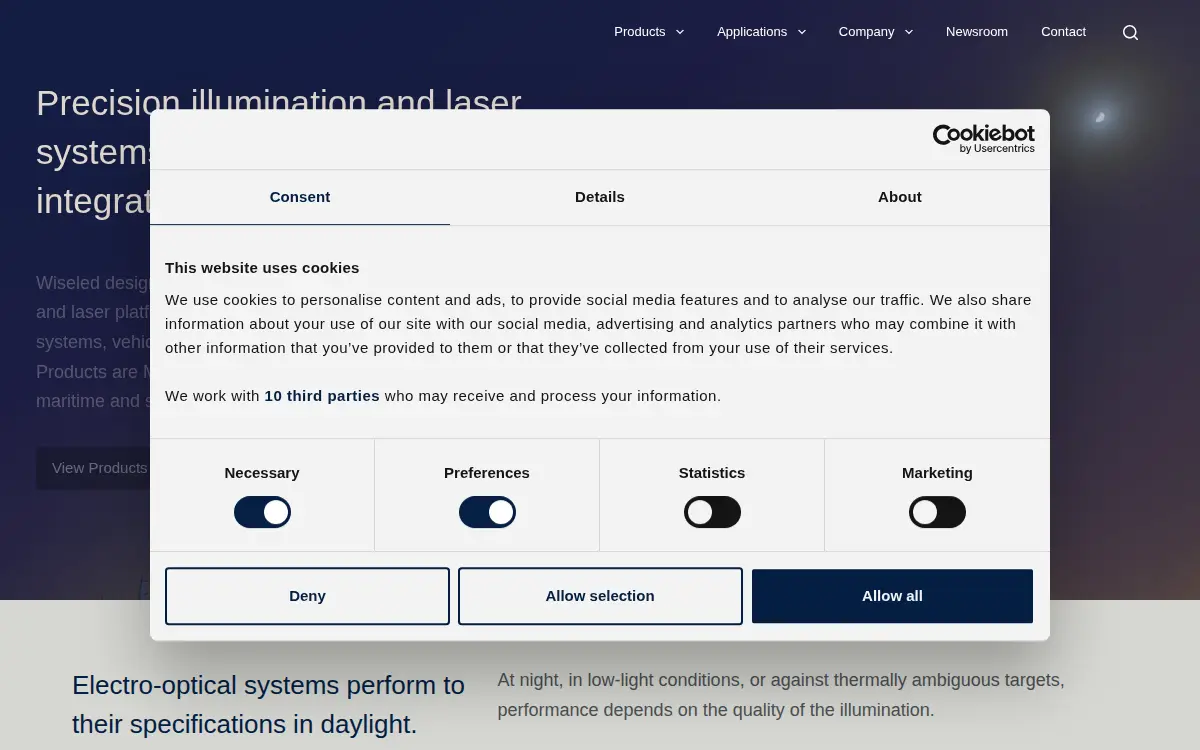Click the 'Electro-optical systems perform' heading
Screen dimensions: 1200x750
268,704
